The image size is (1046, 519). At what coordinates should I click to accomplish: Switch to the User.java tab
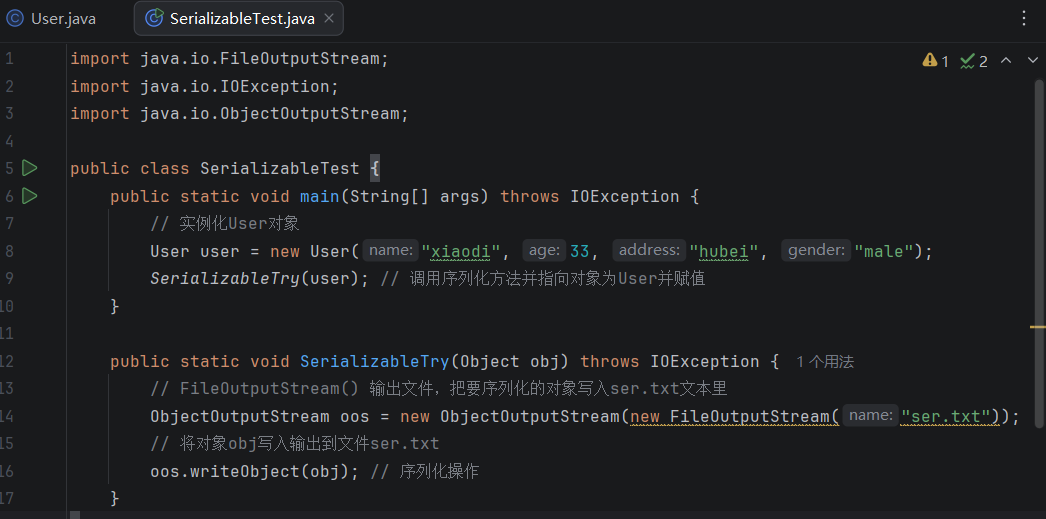[51, 19]
